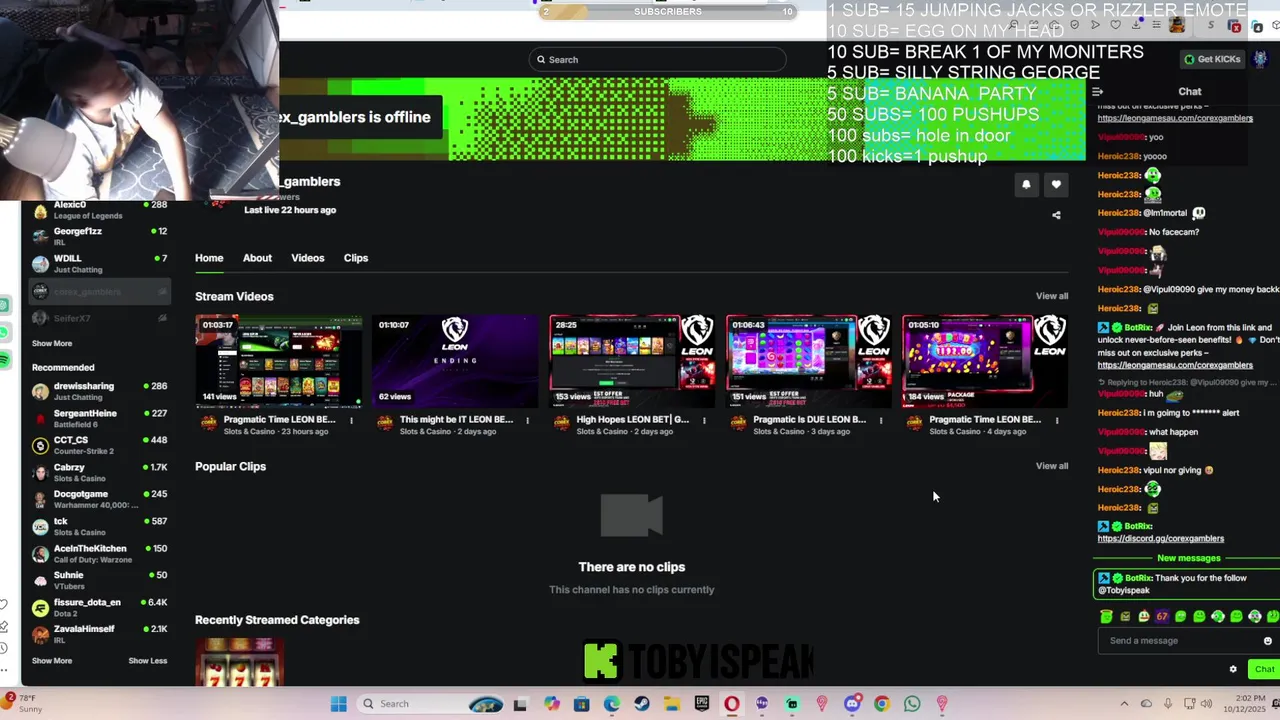
Task: Open the Videos tab
Action: coord(308,258)
